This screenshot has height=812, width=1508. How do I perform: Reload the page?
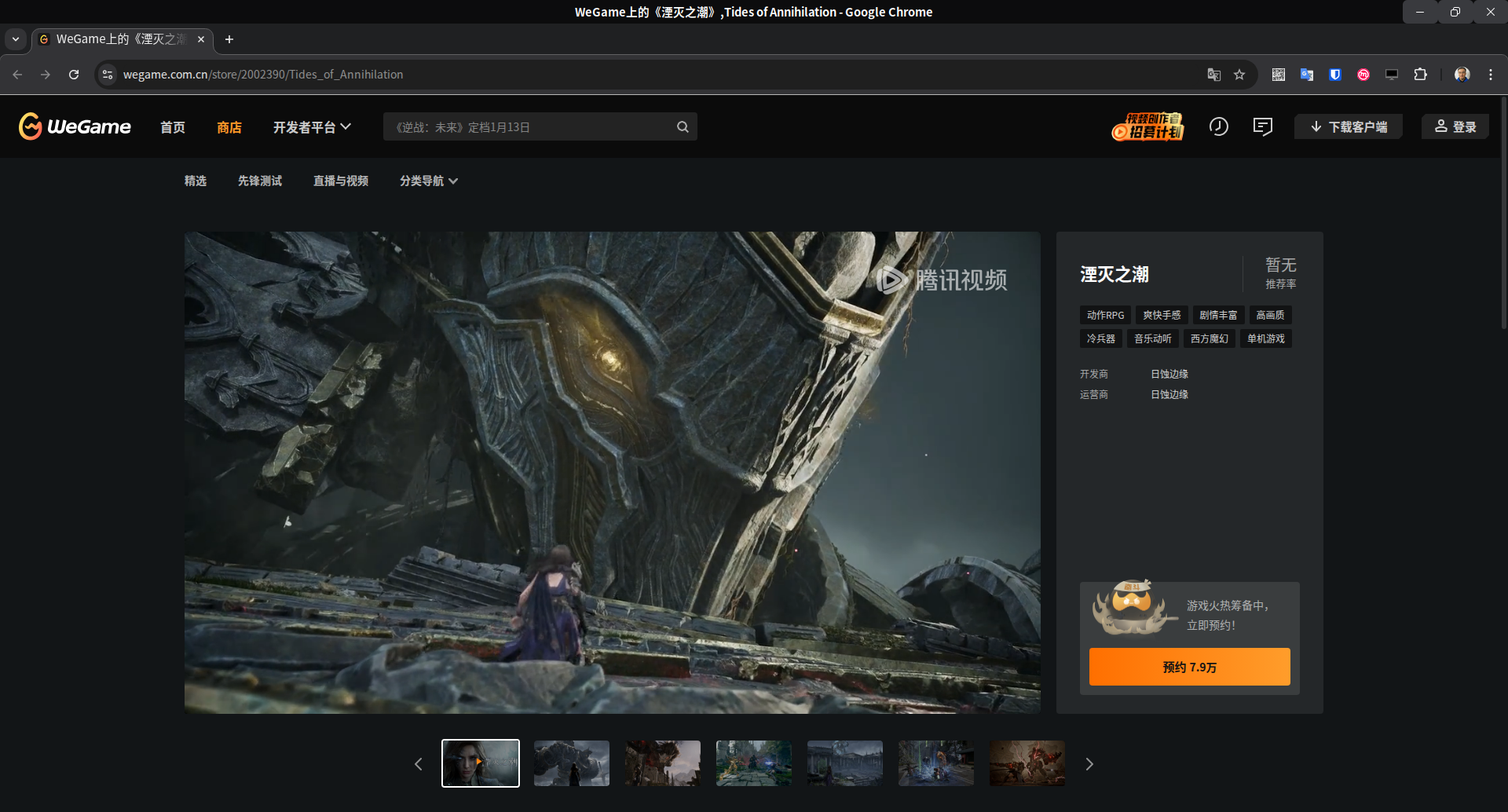(74, 75)
